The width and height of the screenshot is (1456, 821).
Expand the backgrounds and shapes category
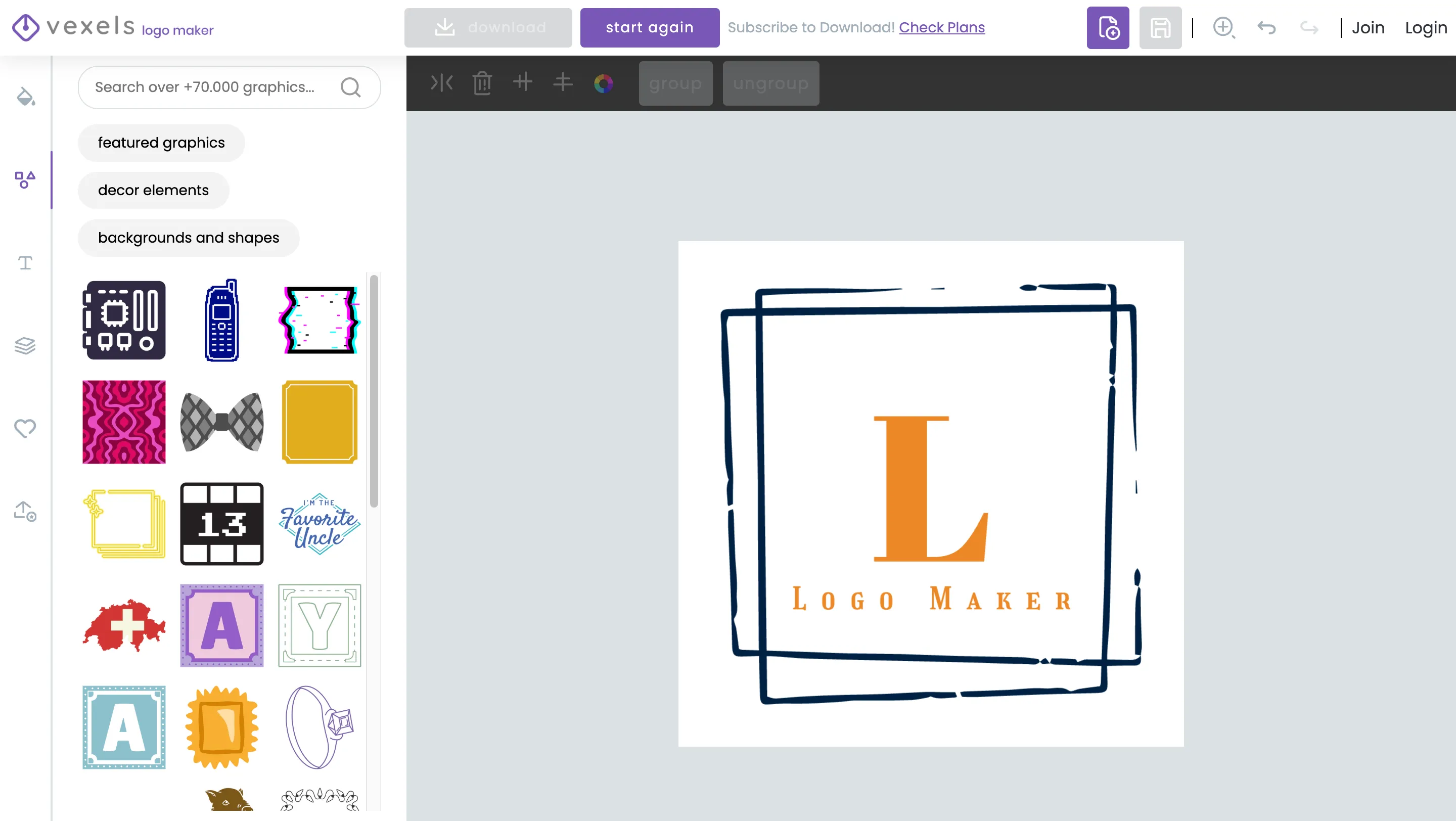[188, 238]
